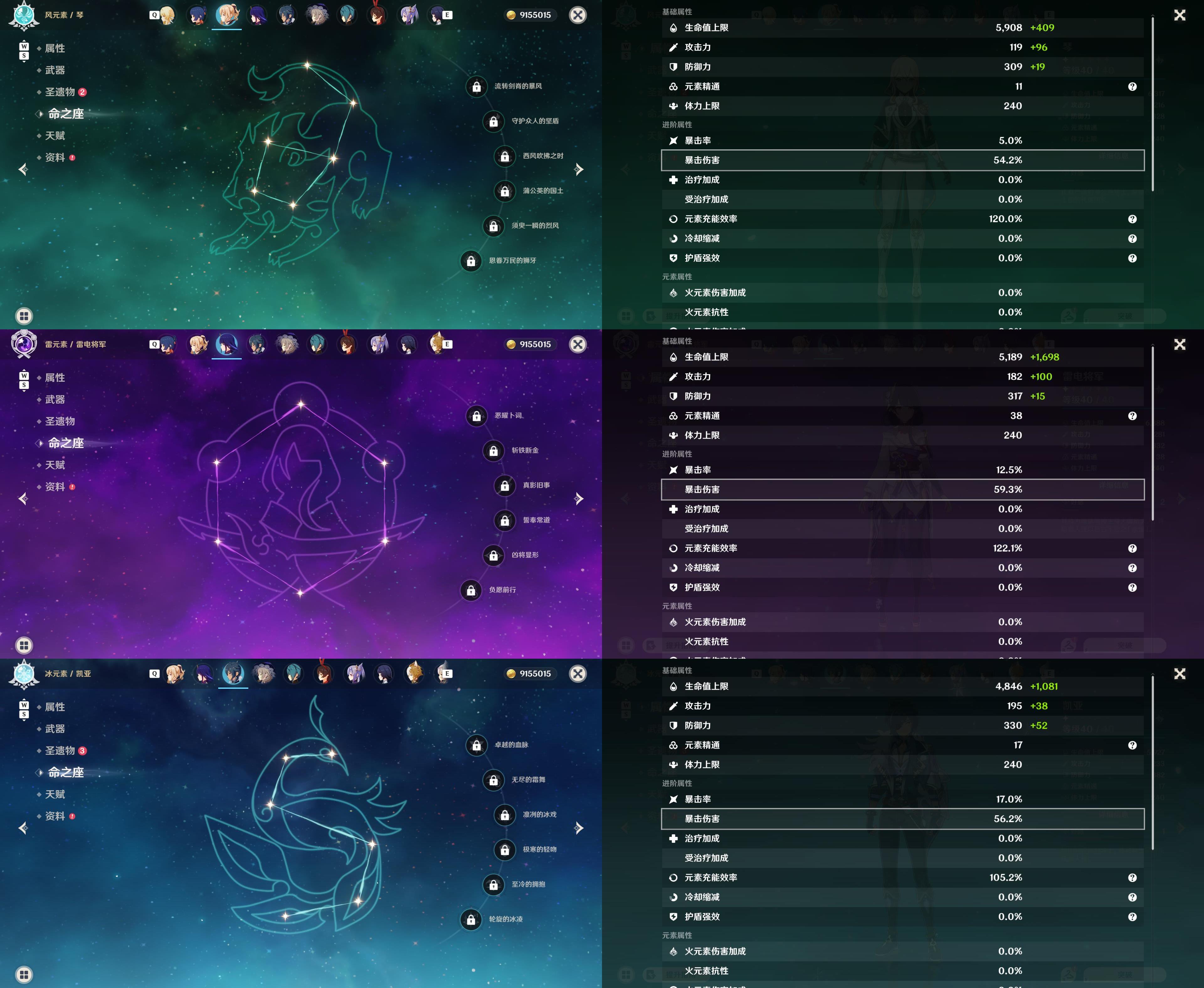Go to previous character from 琴 screen
Image resolution: width=1204 pixels, height=988 pixels.
pos(23,169)
